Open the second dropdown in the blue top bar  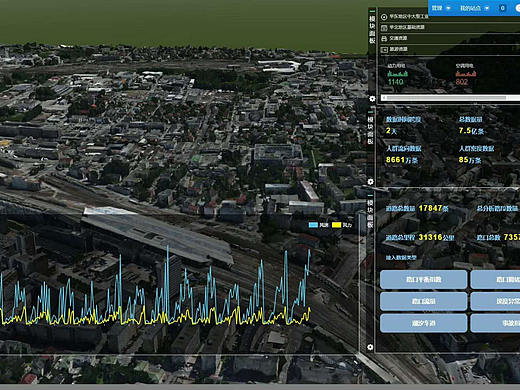[x=475, y=8]
